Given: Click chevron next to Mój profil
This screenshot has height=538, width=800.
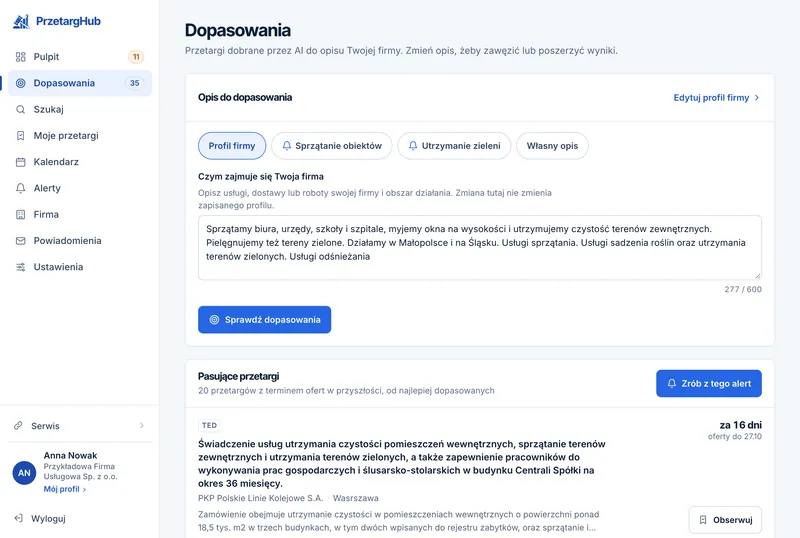Looking at the screenshot, I should click(x=84, y=489).
